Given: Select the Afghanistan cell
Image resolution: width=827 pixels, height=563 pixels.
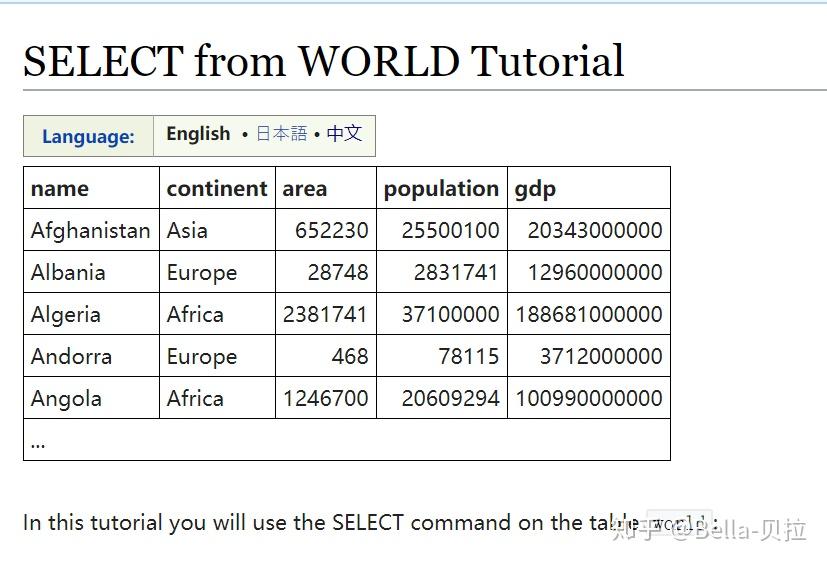Looking at the screenshot, I should pos(91,230).
